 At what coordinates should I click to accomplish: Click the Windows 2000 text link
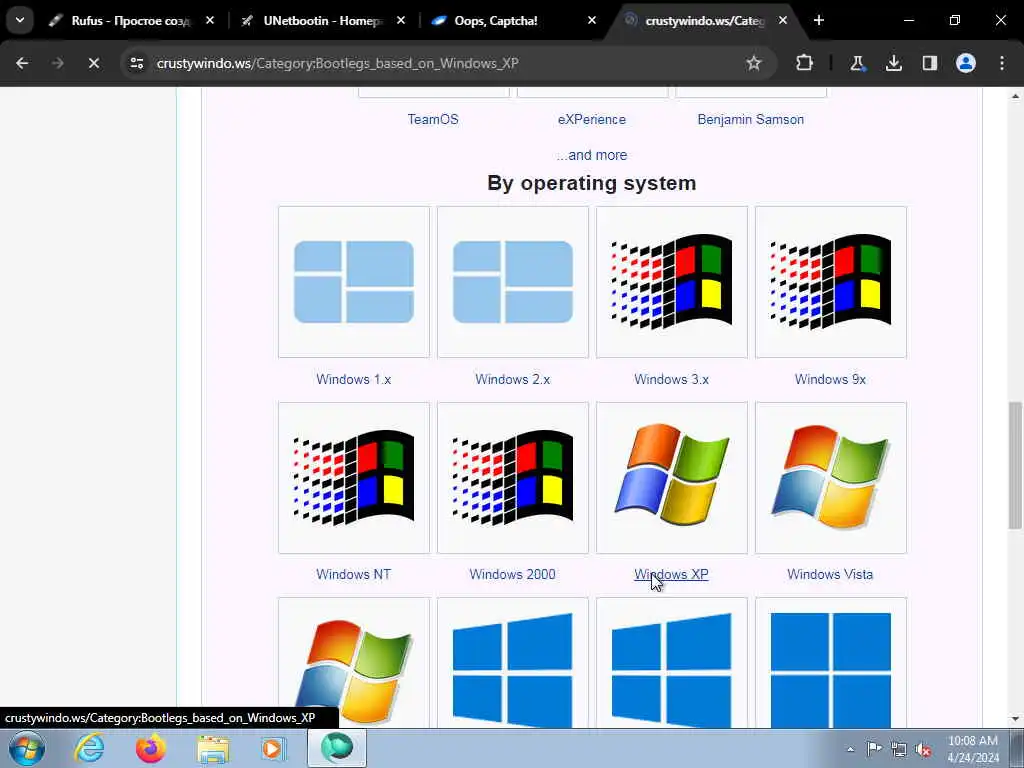(513, 575)
